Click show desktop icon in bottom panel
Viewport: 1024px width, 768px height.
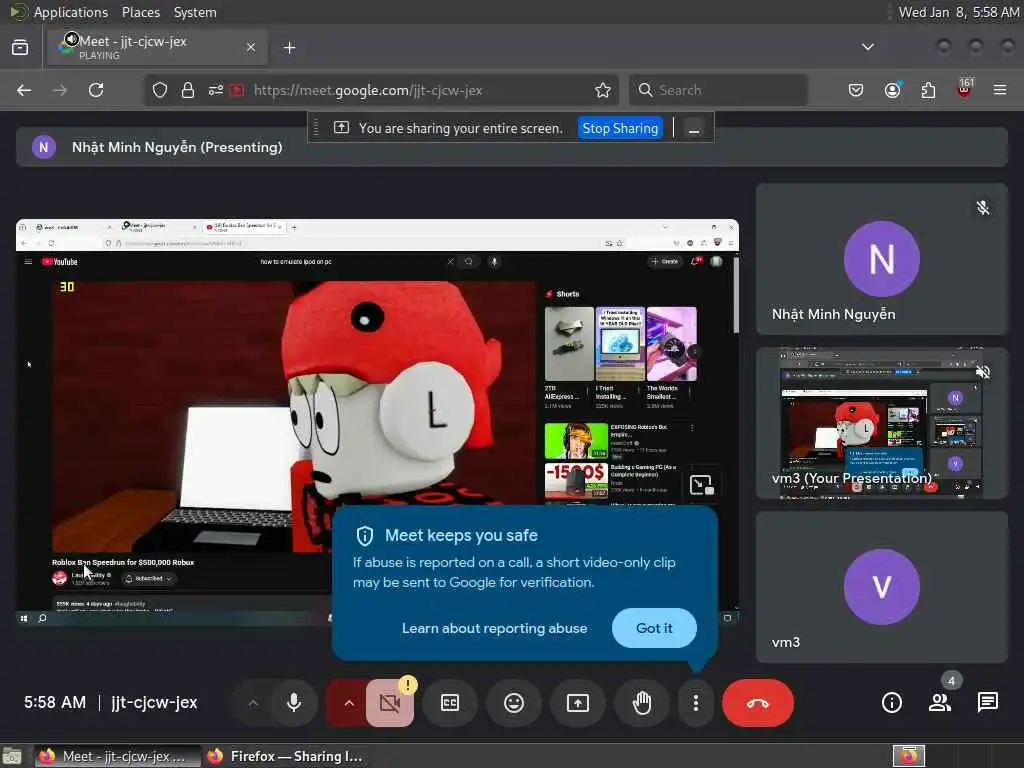click(x=11, y=757)
